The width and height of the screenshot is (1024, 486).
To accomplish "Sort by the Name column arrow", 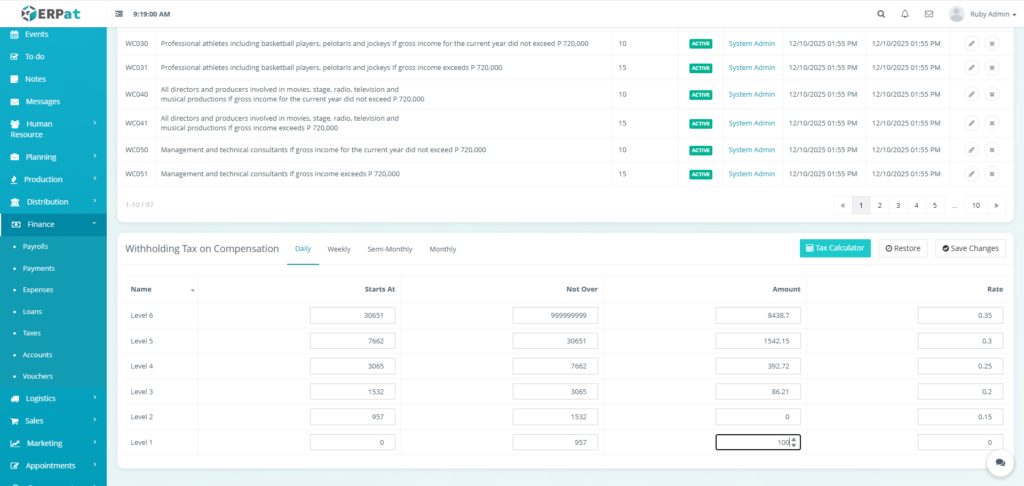I will [x=193, y=290].
